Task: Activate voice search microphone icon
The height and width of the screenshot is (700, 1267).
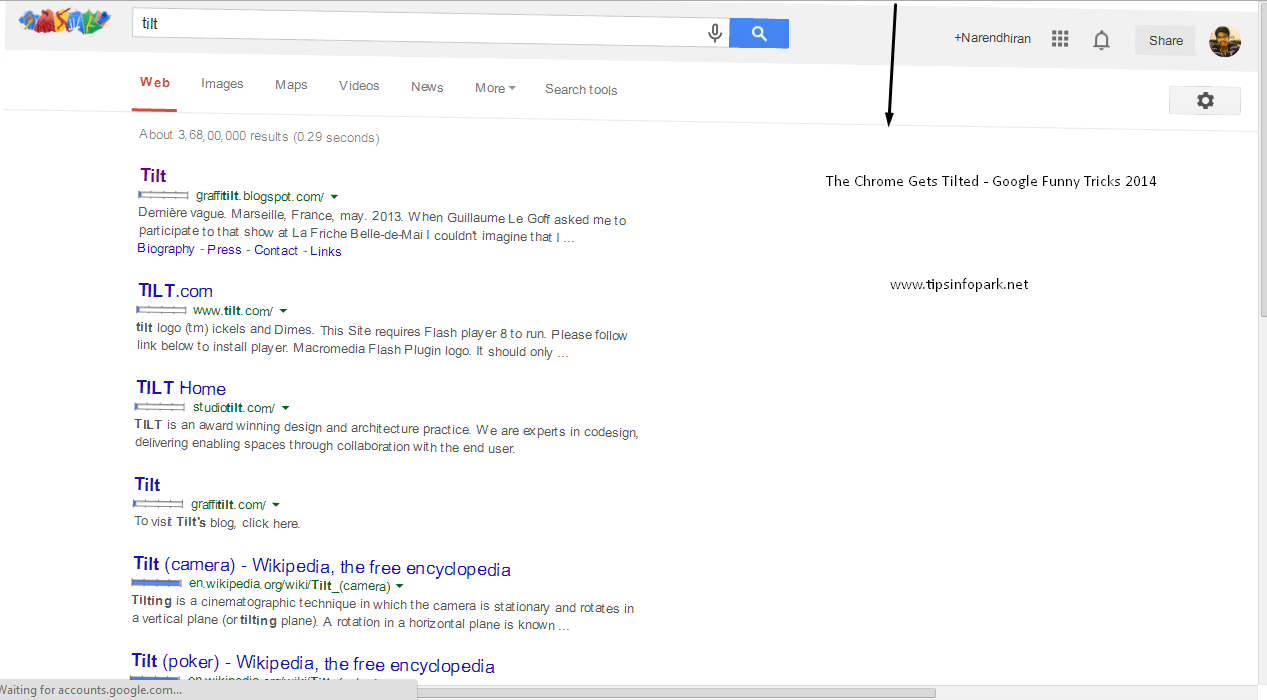Action: click(x=715, y=33)
